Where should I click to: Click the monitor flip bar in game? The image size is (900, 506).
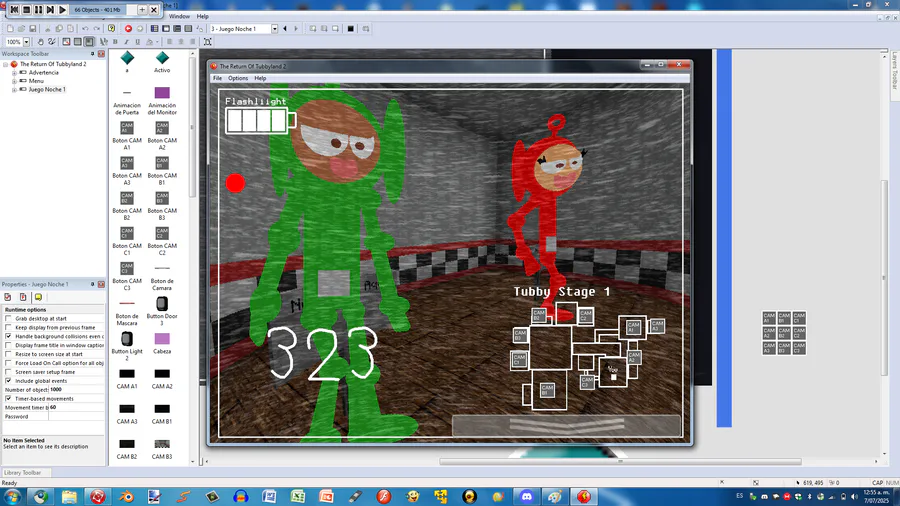(567, 426)
